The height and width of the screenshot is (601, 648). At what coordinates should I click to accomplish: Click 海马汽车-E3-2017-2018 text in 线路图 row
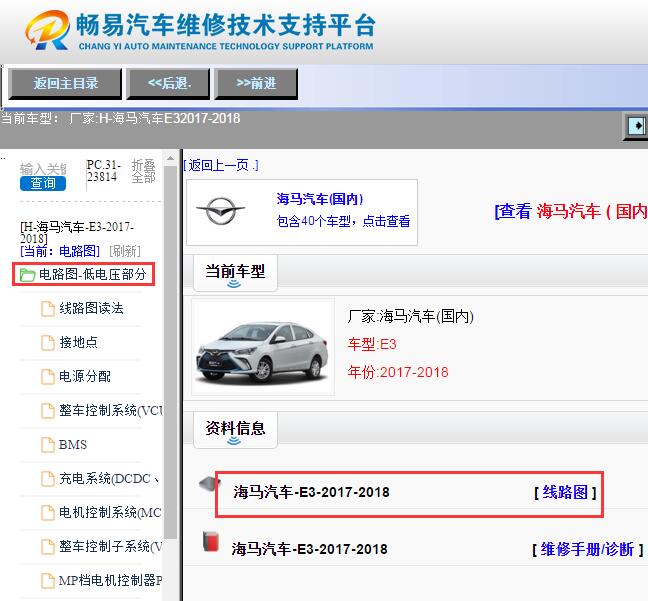311,492
